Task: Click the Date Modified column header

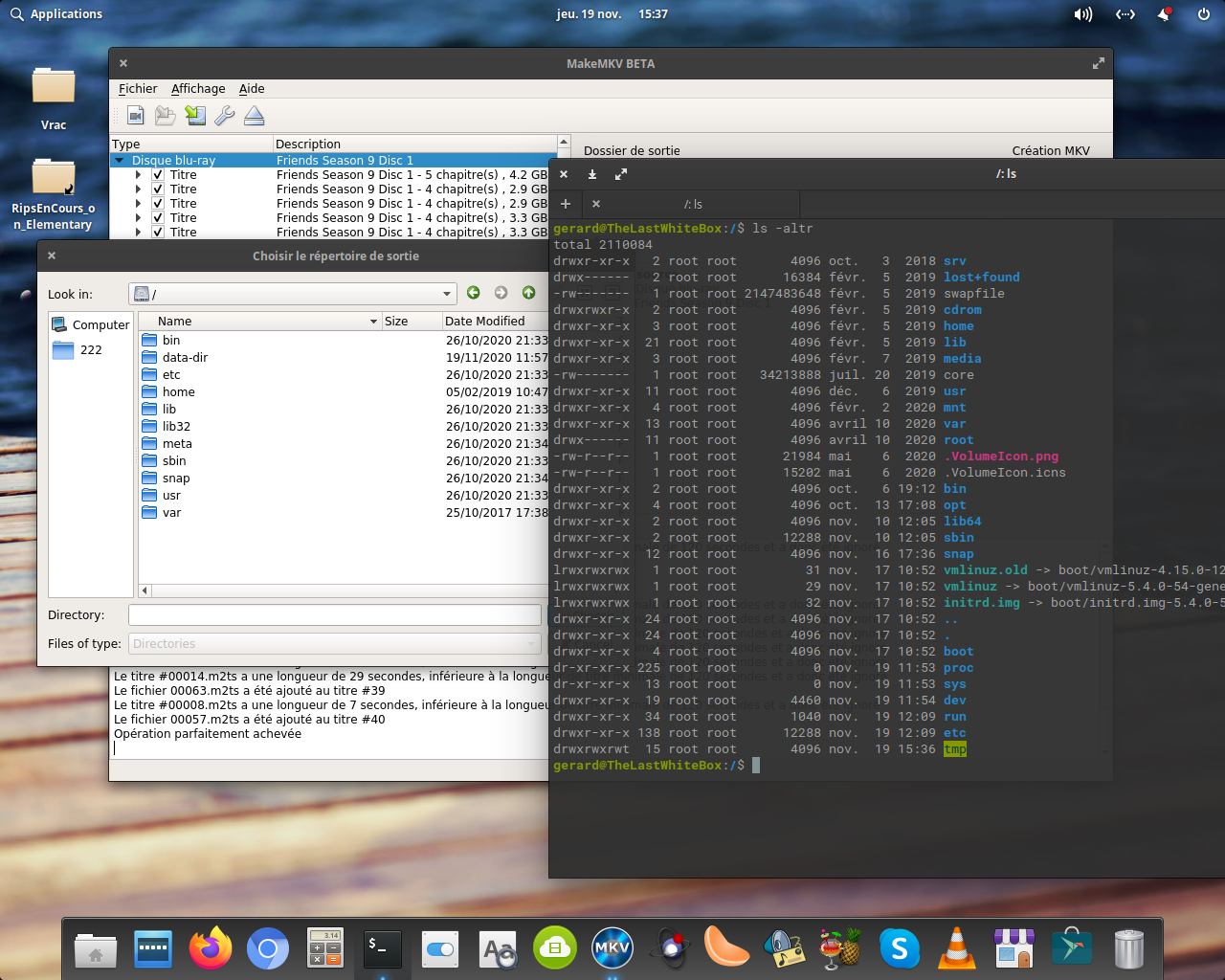Action: pos(496,322)
